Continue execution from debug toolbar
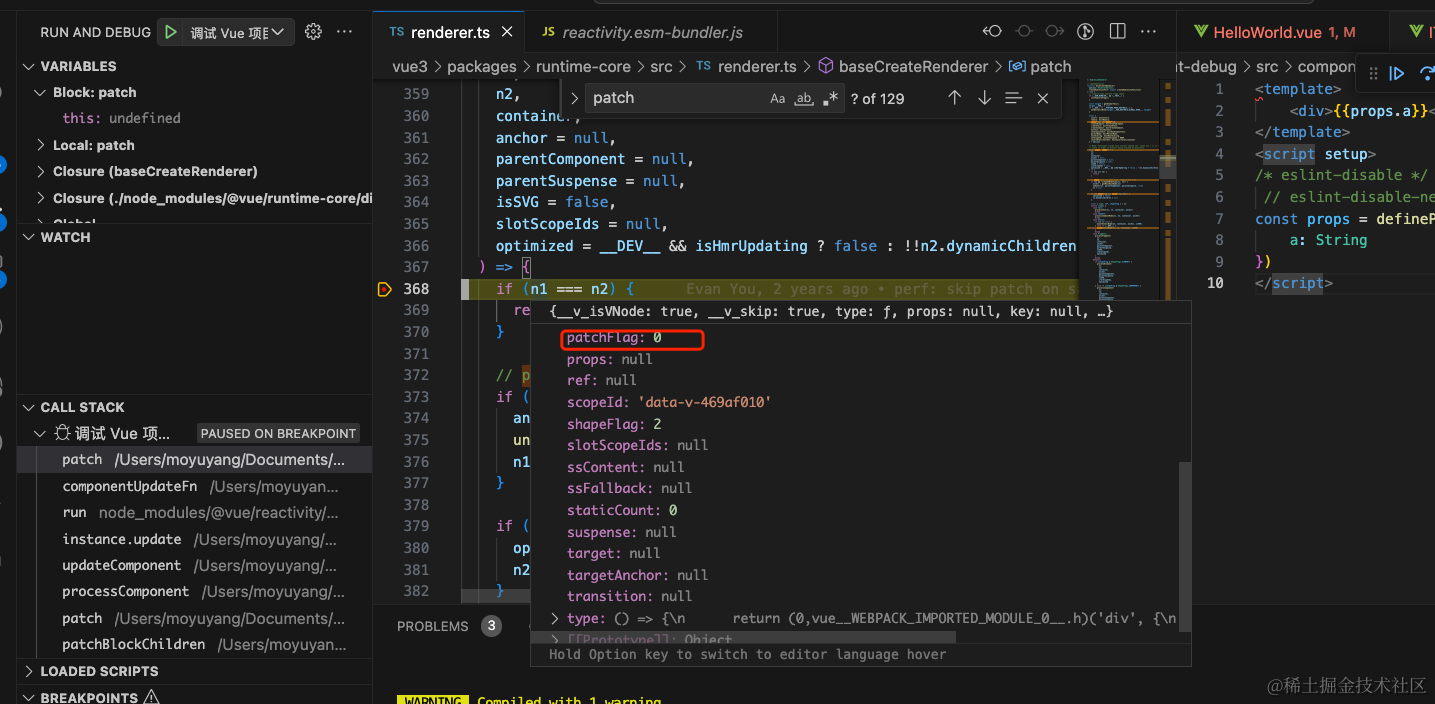 click(1398, 74)
